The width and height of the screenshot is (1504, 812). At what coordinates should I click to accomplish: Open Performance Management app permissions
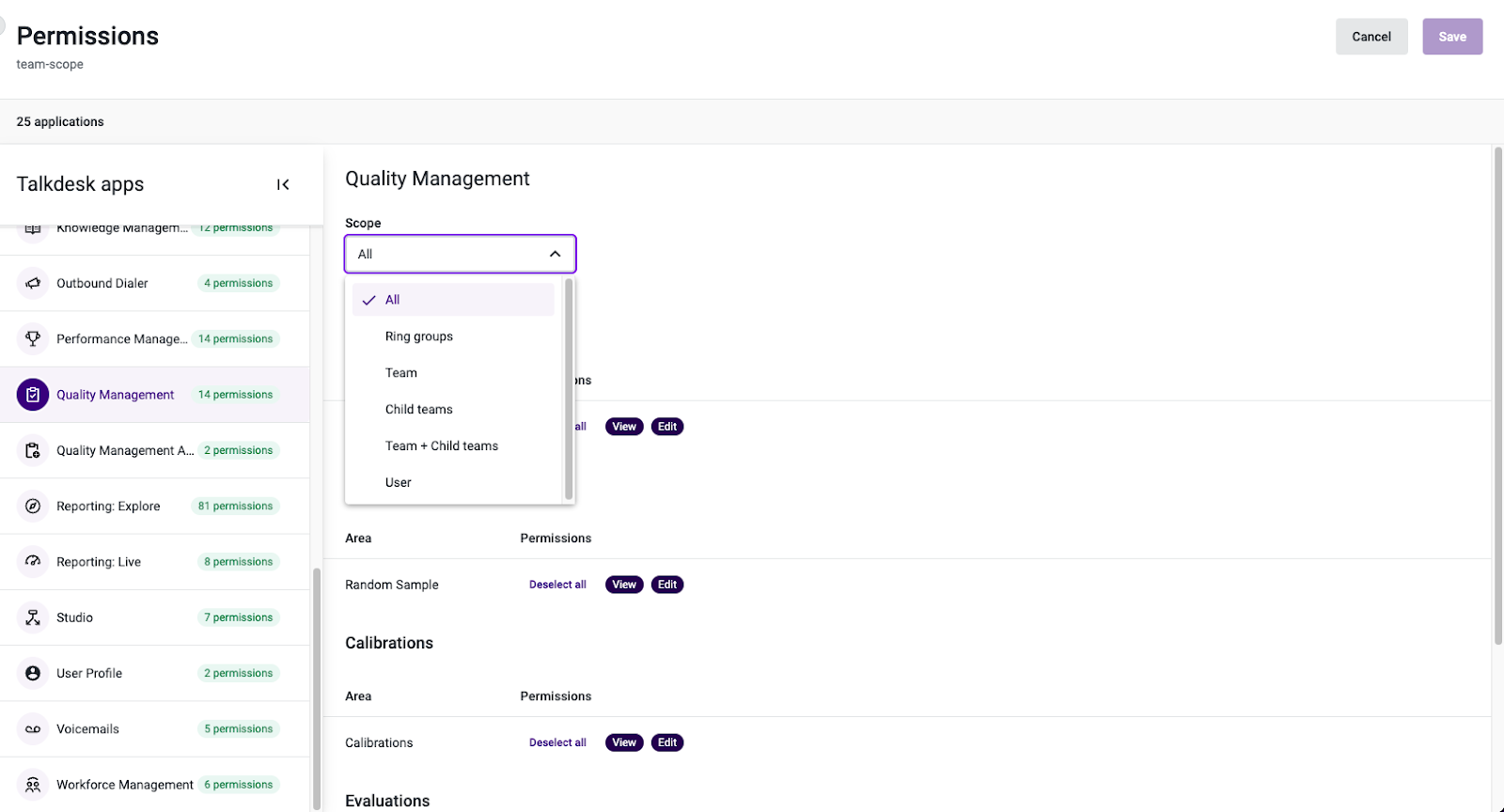pos(154,338)
